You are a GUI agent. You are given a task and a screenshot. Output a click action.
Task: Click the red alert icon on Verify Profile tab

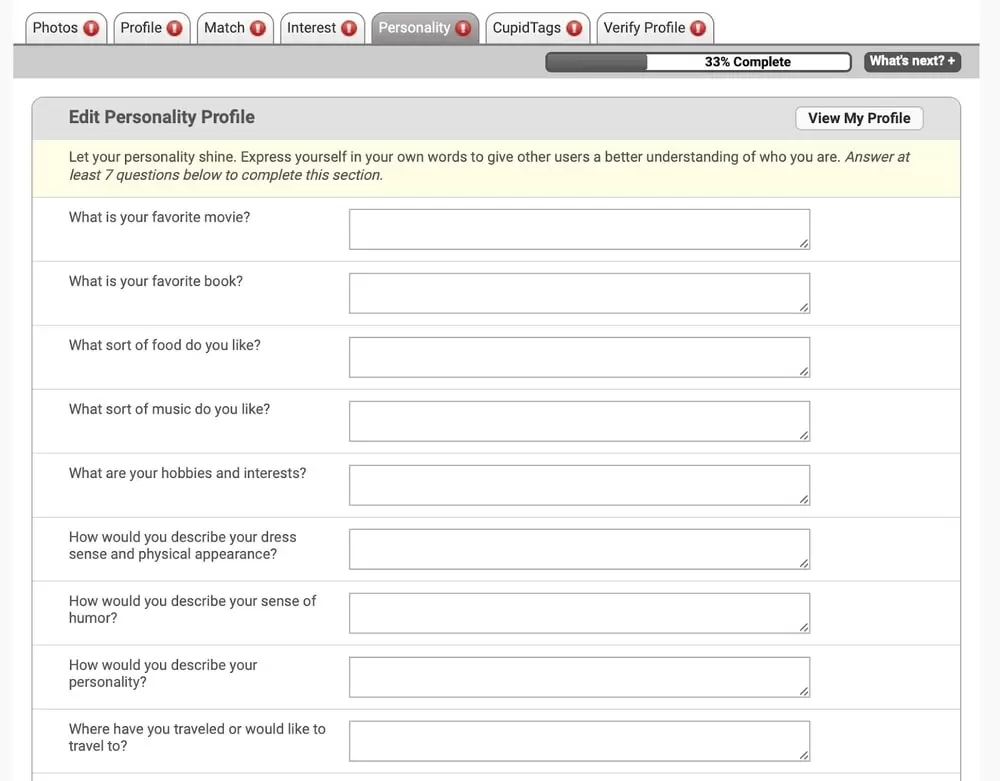click(x=698, y=28)
